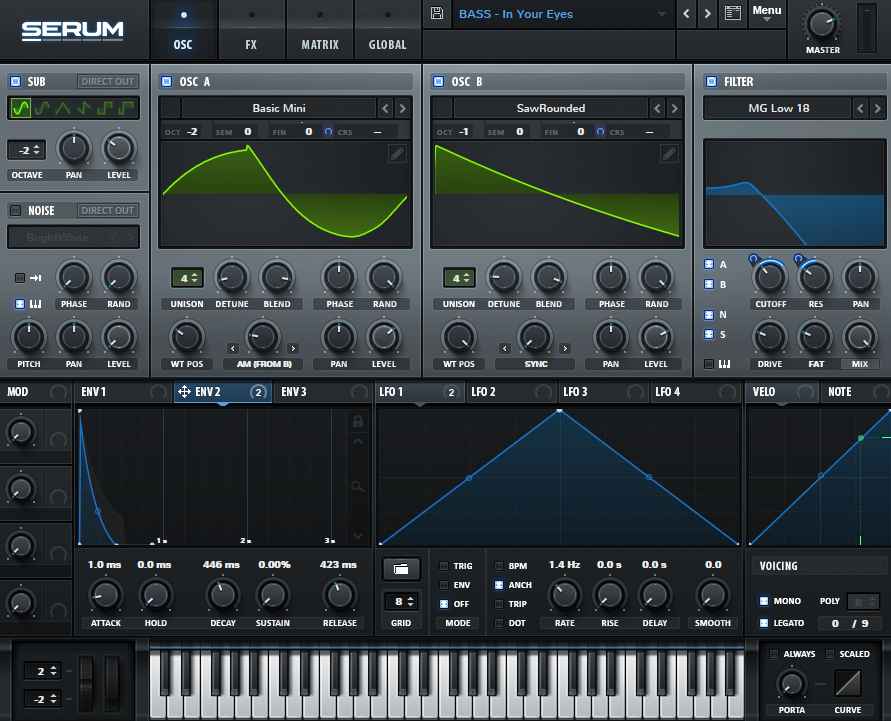Click the LFO 1 peak node

pos(560,410)
